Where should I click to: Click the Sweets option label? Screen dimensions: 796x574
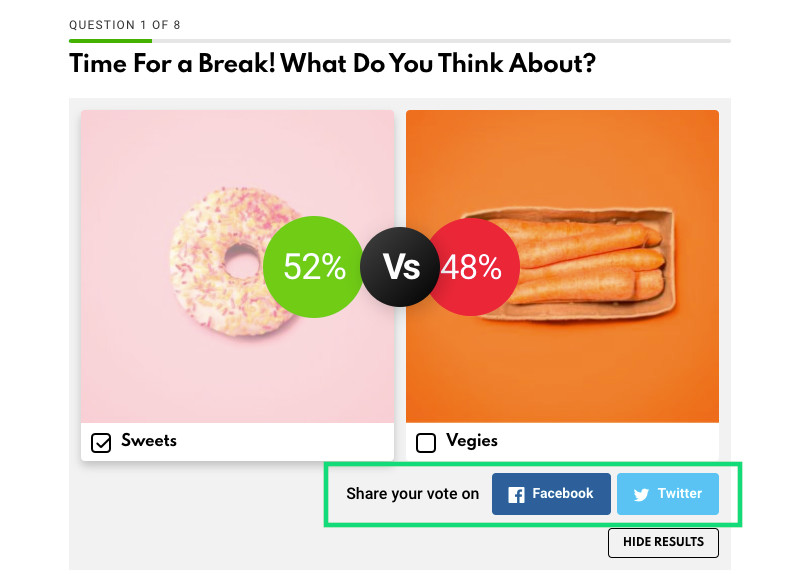[x=149, y=441]
